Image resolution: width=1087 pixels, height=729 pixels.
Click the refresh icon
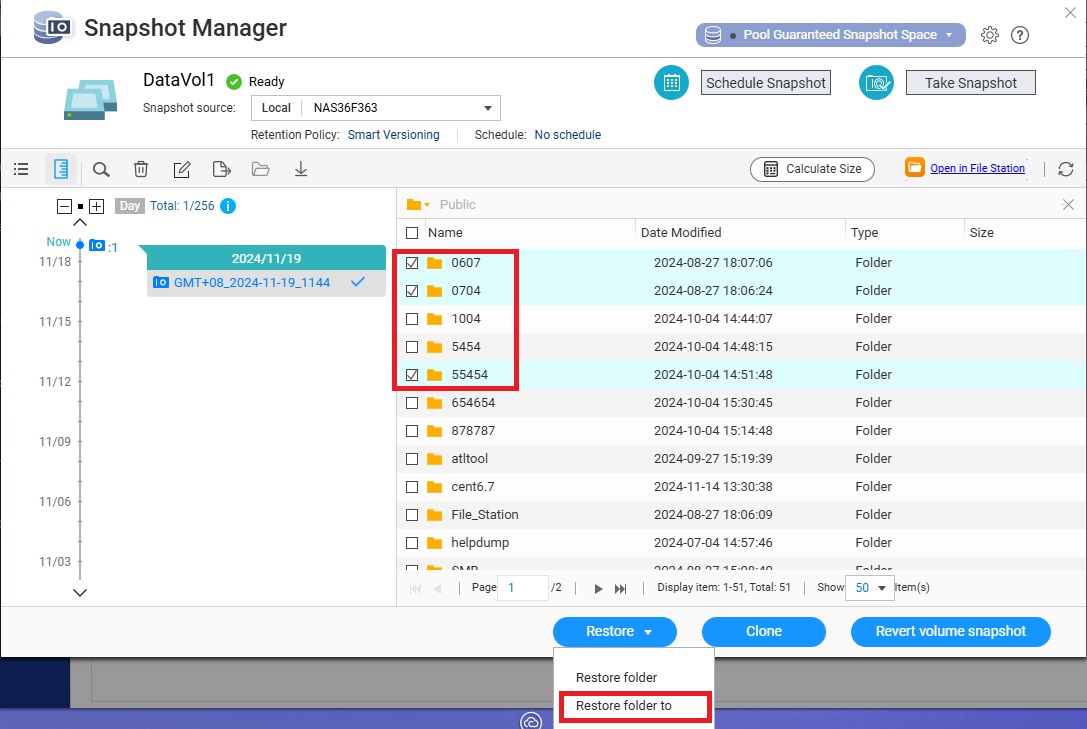pos(1066,168)
